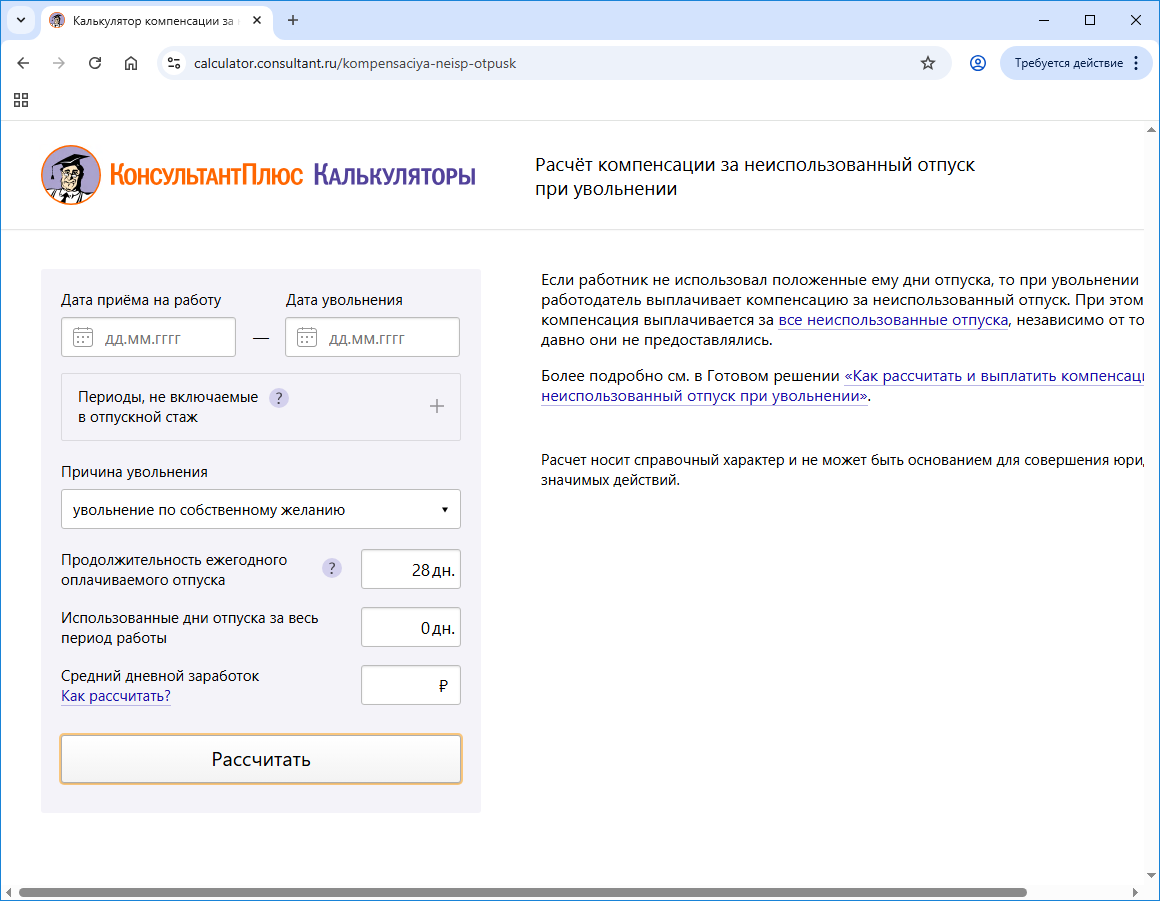Reload the calculator page
The image size is (1160, 901).
coord(95,63)
